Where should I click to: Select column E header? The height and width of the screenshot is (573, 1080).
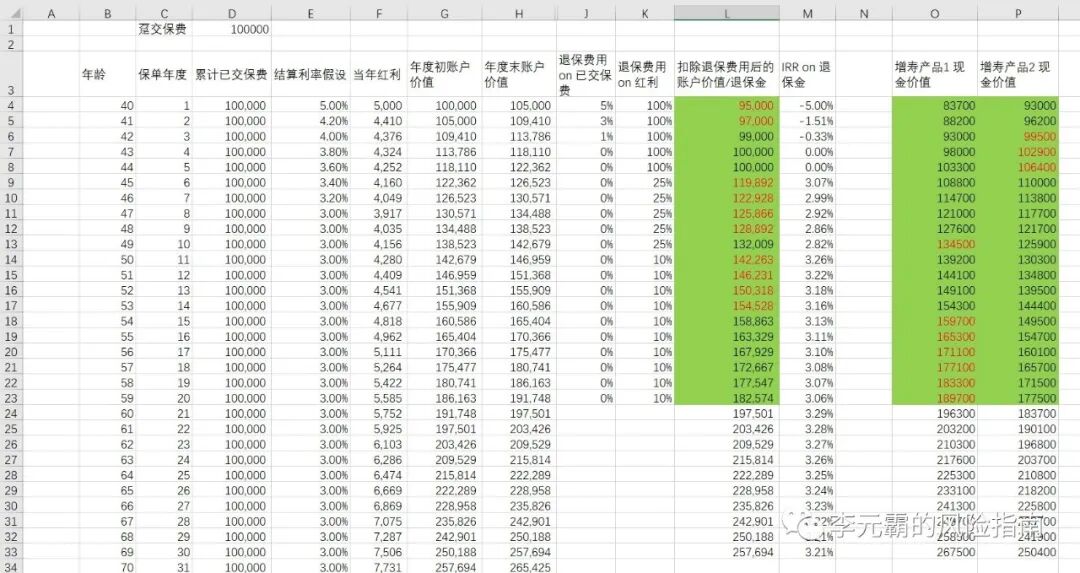pyautogui.click(x=311, y=13)
